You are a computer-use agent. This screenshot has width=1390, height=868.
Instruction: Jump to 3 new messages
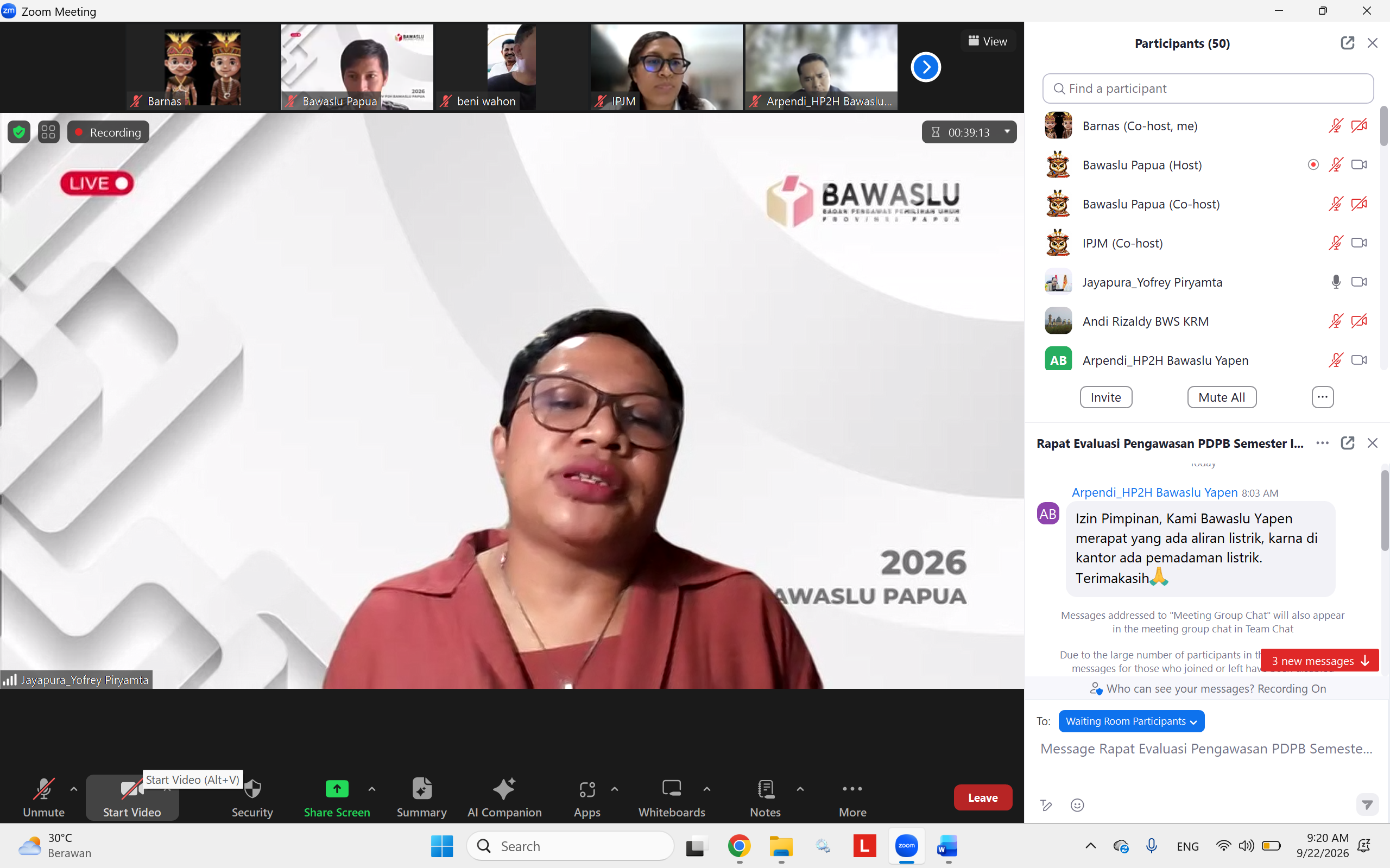pos(1319,660)
